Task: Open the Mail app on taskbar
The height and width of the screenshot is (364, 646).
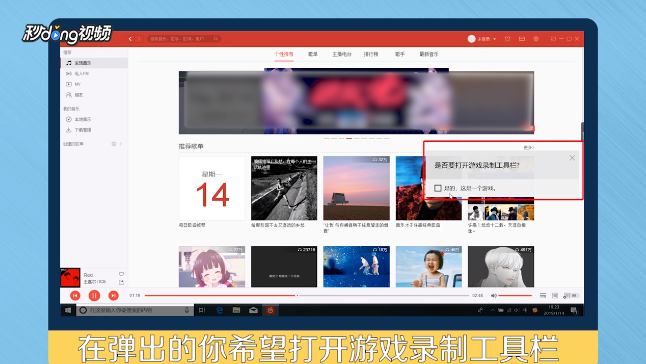Action: pyautogui.click(x=253, y=310)
